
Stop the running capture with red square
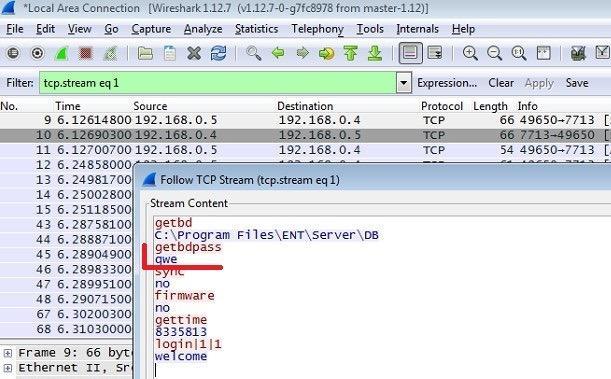pos(85,53)
